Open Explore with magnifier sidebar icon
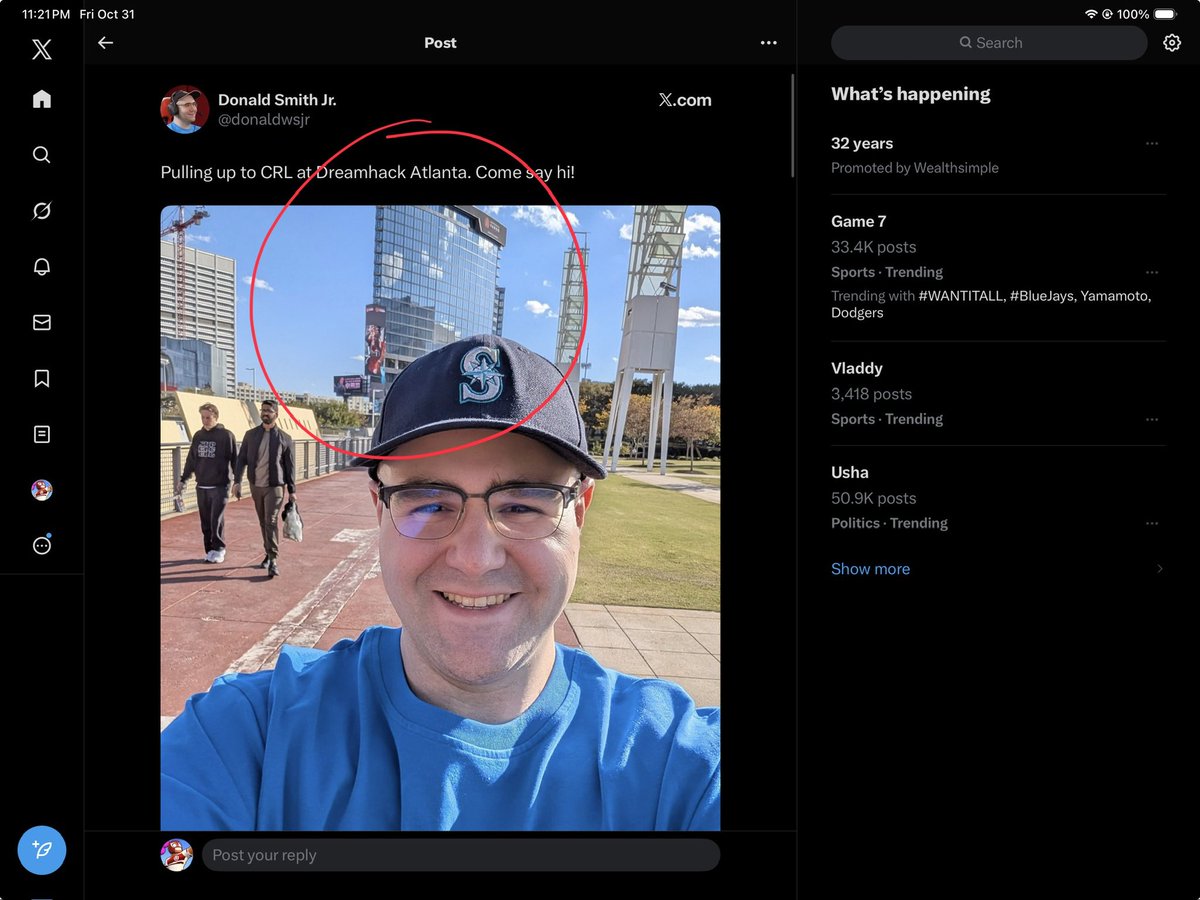Image resolution: width=1200 pixels, height=900 pixels. coord(41,155)
